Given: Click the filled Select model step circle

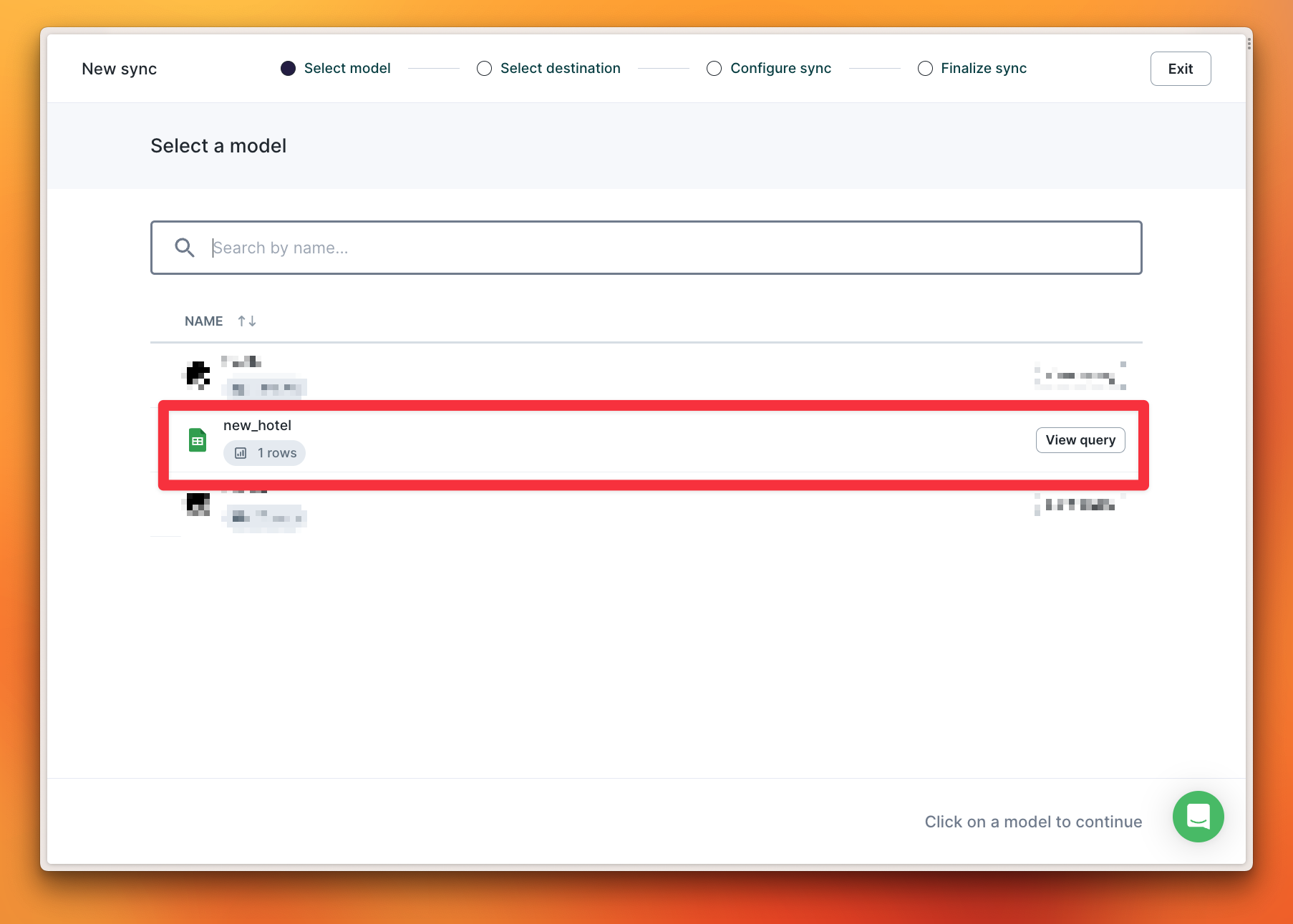Looking at the screenshot, I should tap(288, 68).
